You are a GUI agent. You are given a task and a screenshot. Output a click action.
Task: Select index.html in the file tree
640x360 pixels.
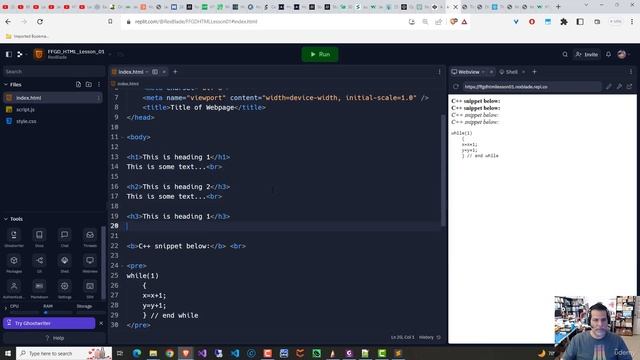(x=52, y=98)
